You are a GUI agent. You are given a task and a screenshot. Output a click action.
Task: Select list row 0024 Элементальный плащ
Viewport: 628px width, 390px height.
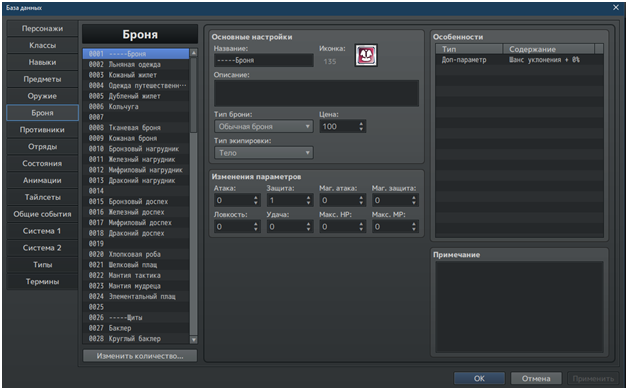click(x=136, y=296)
